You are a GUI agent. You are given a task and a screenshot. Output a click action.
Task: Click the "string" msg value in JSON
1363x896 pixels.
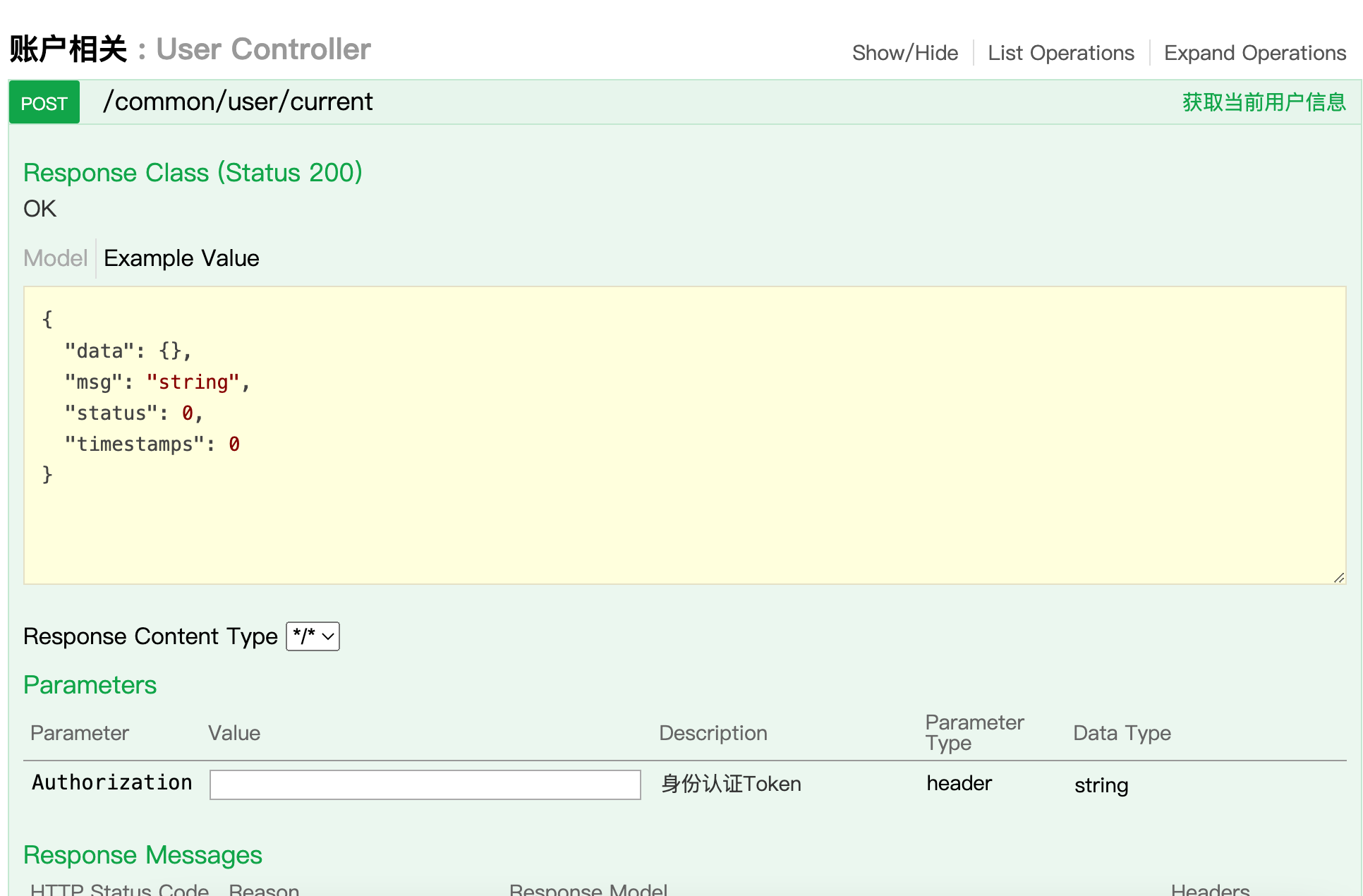click(x=193, y=382)
